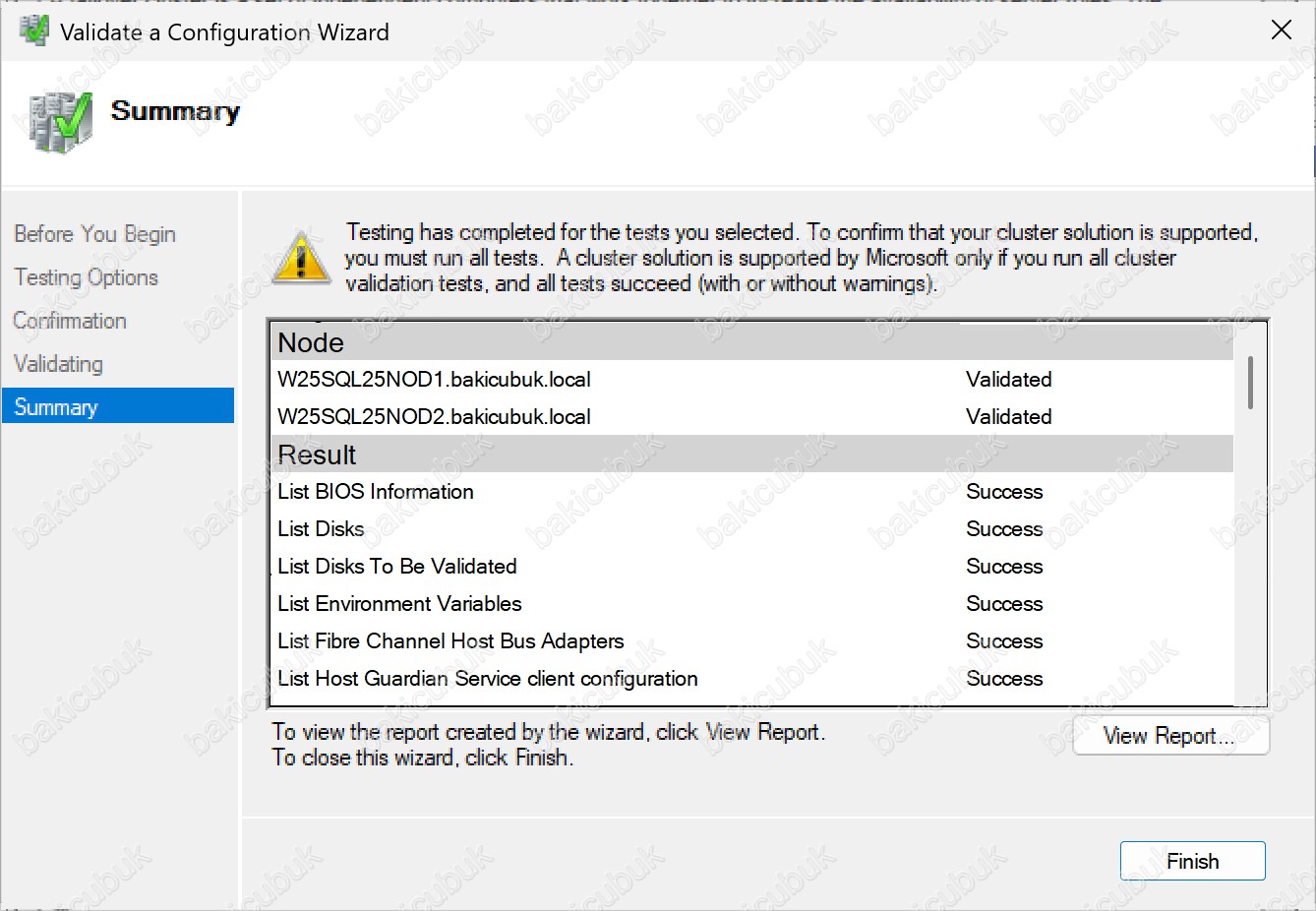Click the List BIOS Information result

376,492
